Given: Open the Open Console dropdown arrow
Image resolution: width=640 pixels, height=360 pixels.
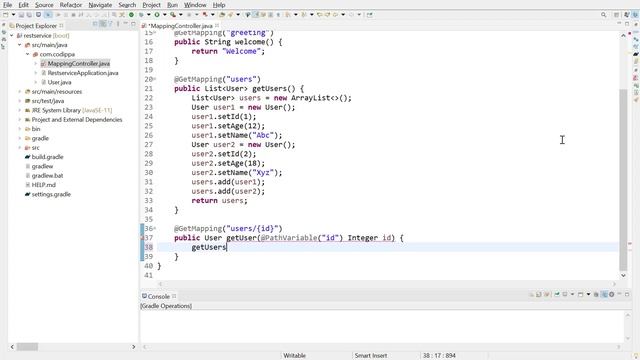Looking at the screenshot, I should point(589,294).
